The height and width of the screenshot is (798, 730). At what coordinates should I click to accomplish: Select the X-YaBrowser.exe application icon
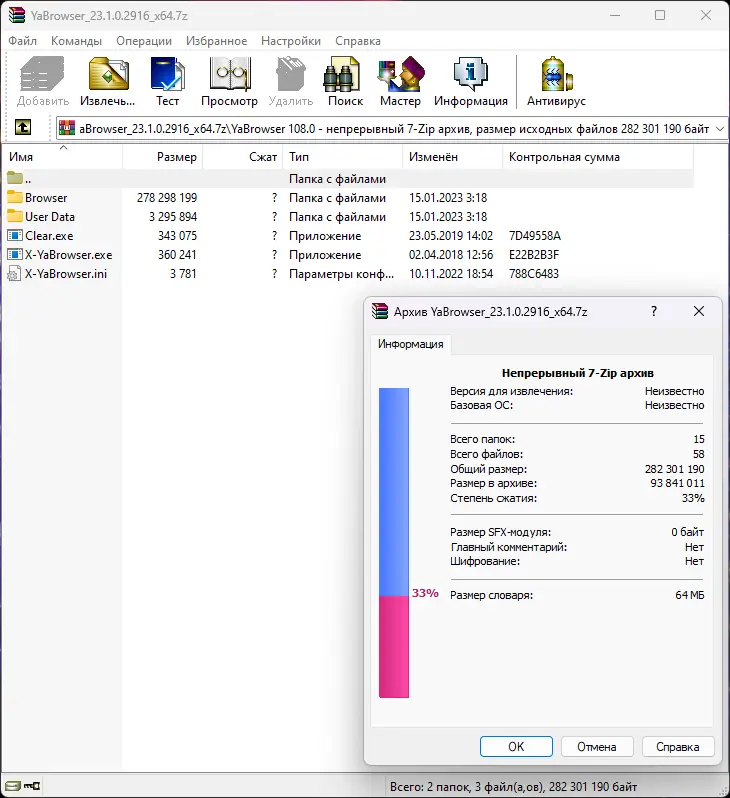tap(15, 254)
